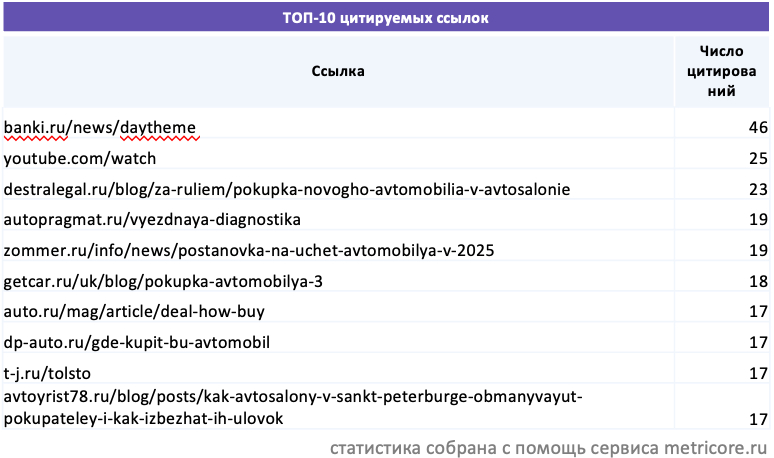Select the 'Число цитирований' column header
Image resolution: width=774 pixels, height=458 pixels.
pos(721,71)
